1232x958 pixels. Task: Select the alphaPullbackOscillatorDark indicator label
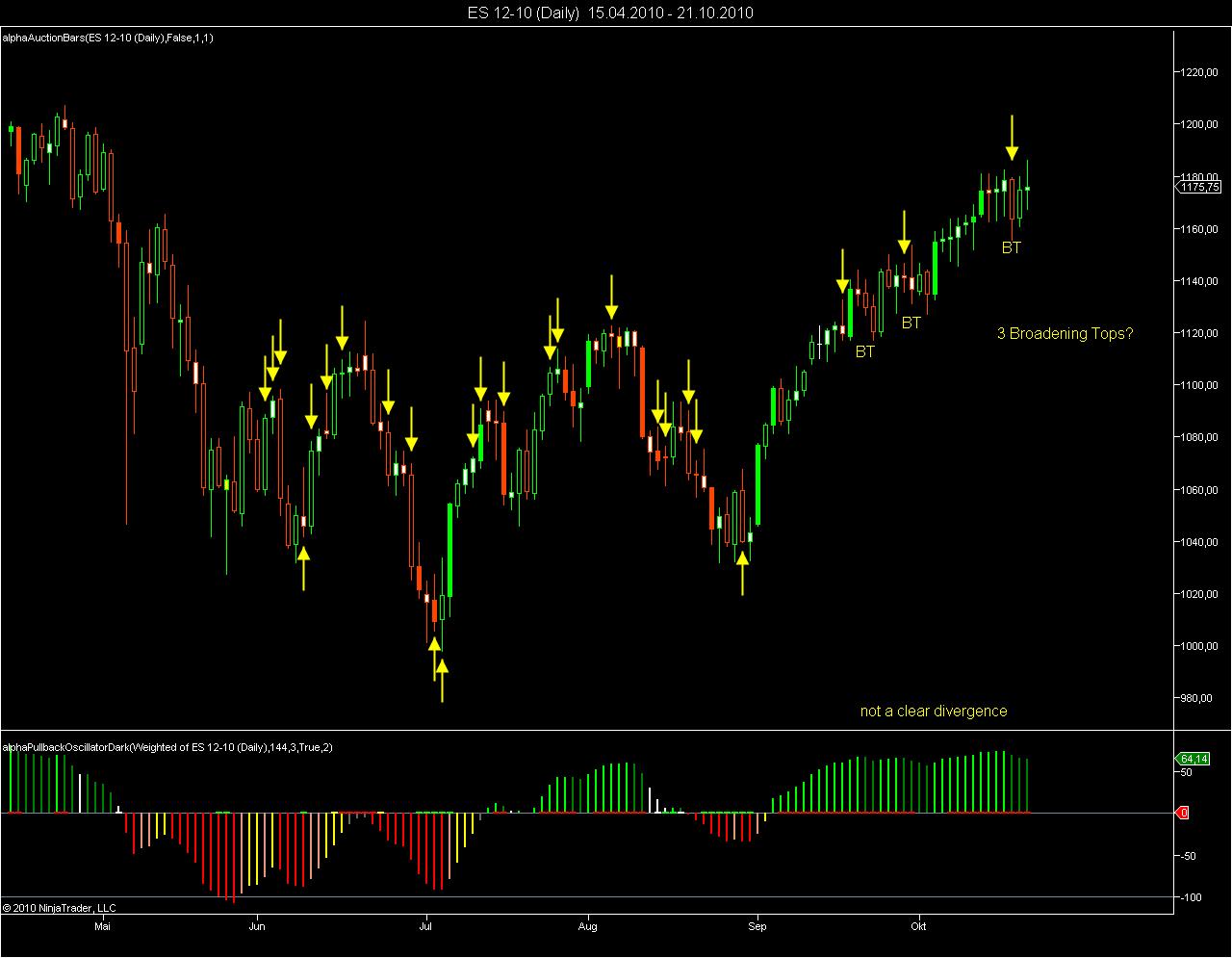point(168,747)
